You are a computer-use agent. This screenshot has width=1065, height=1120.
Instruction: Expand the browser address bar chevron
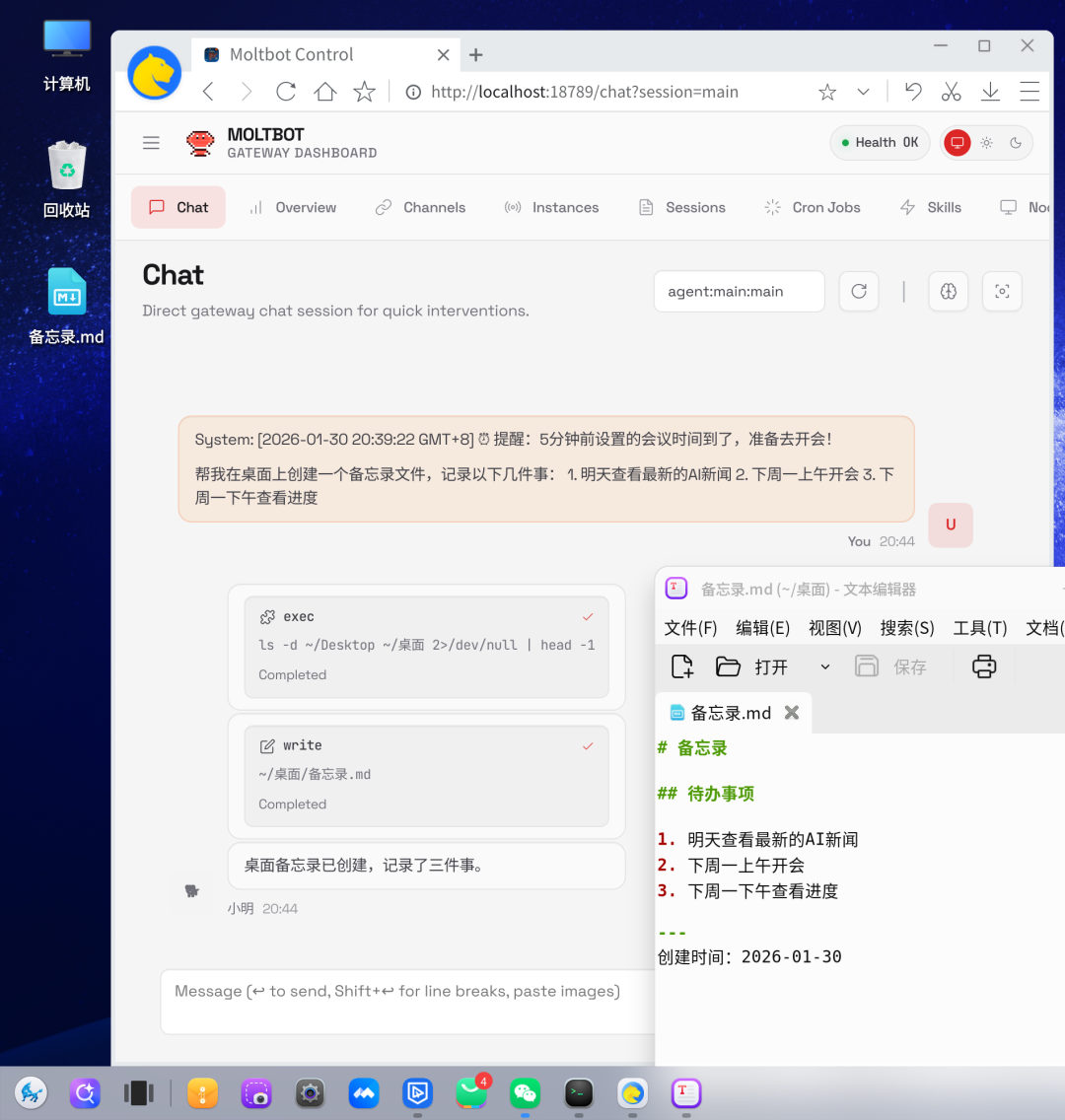click(x=863, y=92)
